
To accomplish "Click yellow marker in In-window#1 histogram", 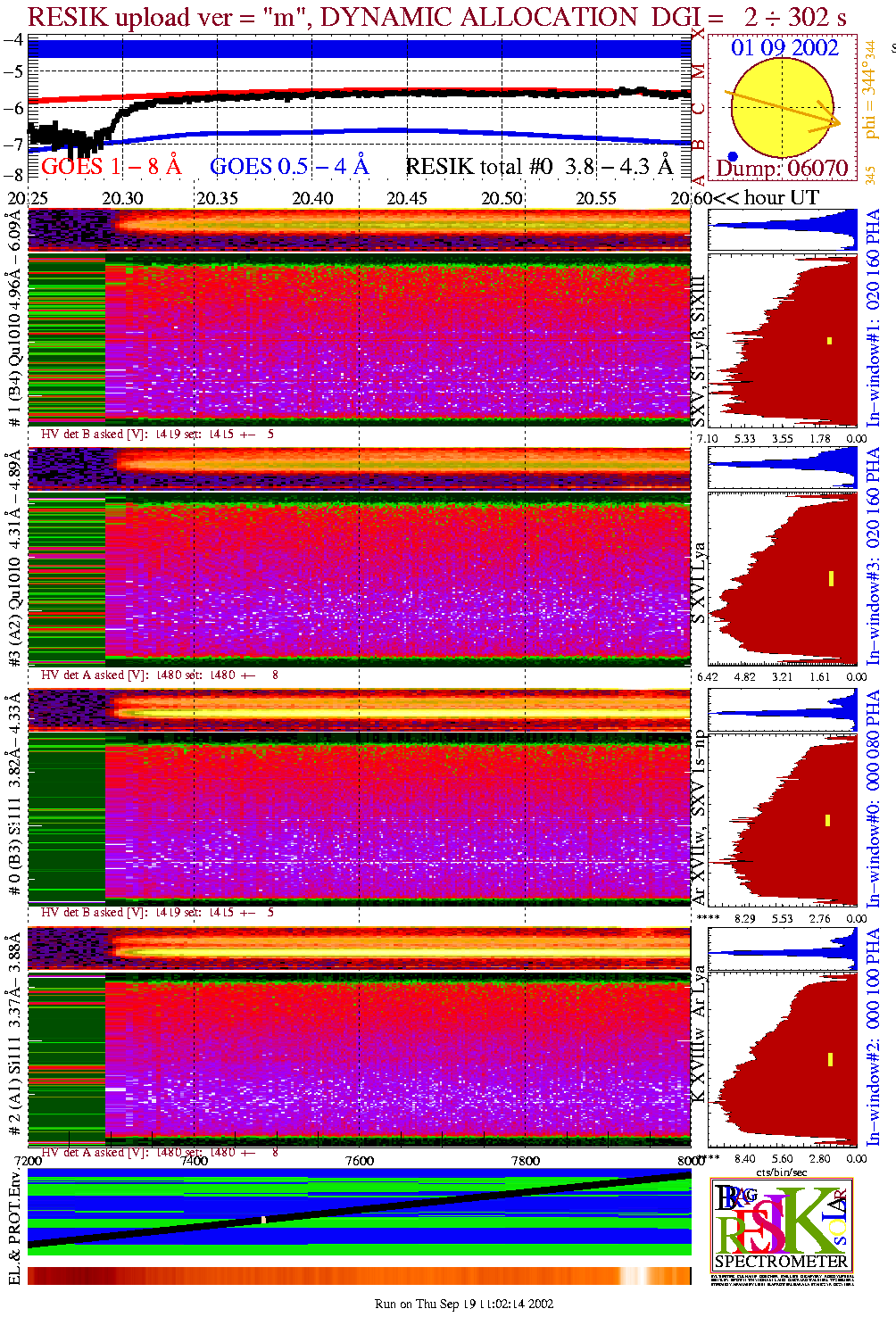I will pos(829,340).
